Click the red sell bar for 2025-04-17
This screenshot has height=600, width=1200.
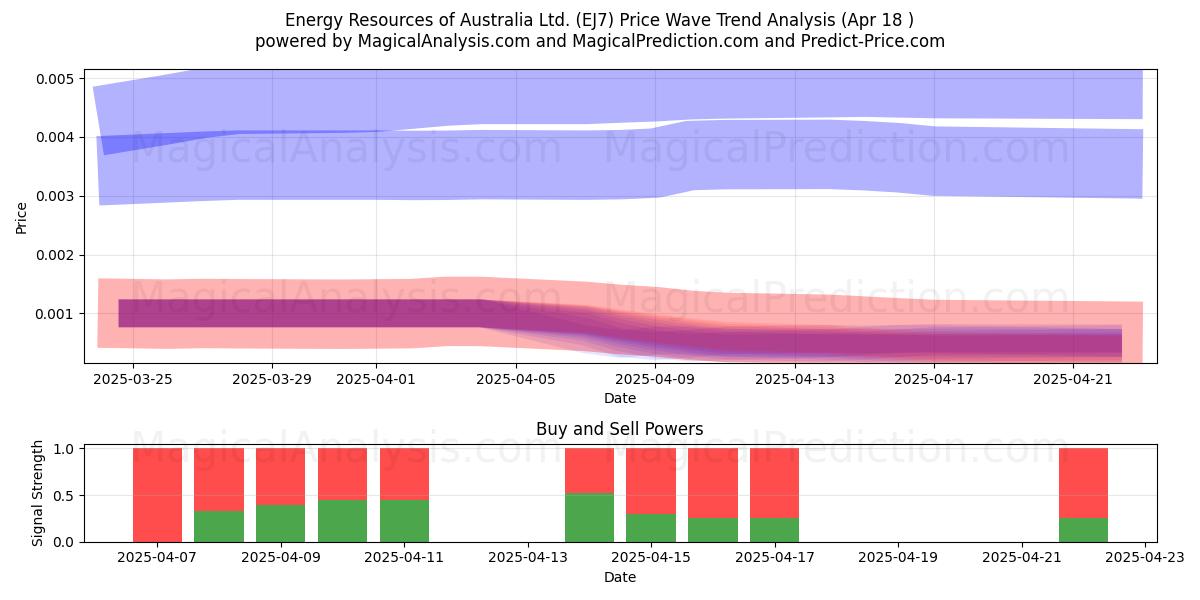(774, 483)
